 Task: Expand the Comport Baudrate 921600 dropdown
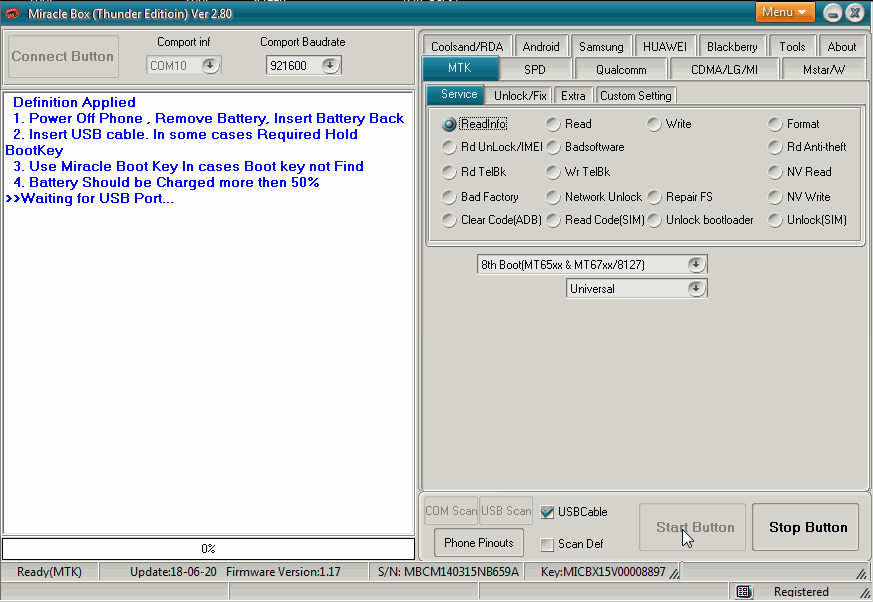pos(330,65)
